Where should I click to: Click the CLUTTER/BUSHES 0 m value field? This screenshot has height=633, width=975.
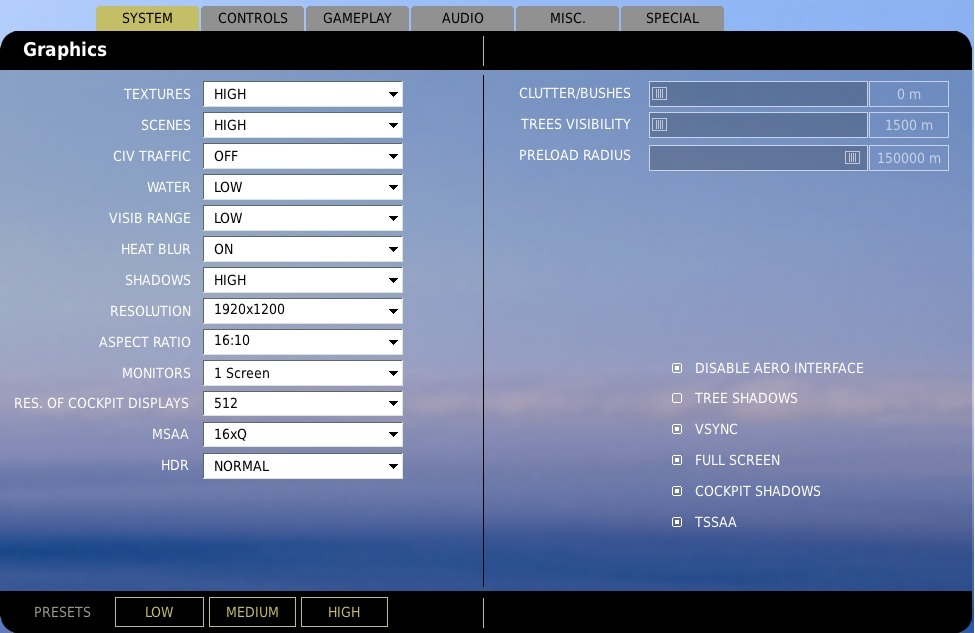(x=908, y=94)
